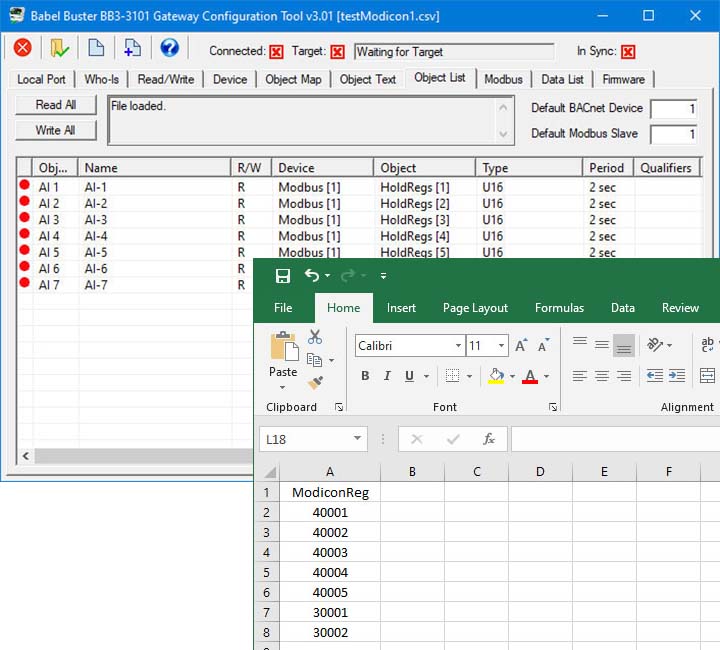Click the Select All corner triangle in Excel

click(270, 471)
